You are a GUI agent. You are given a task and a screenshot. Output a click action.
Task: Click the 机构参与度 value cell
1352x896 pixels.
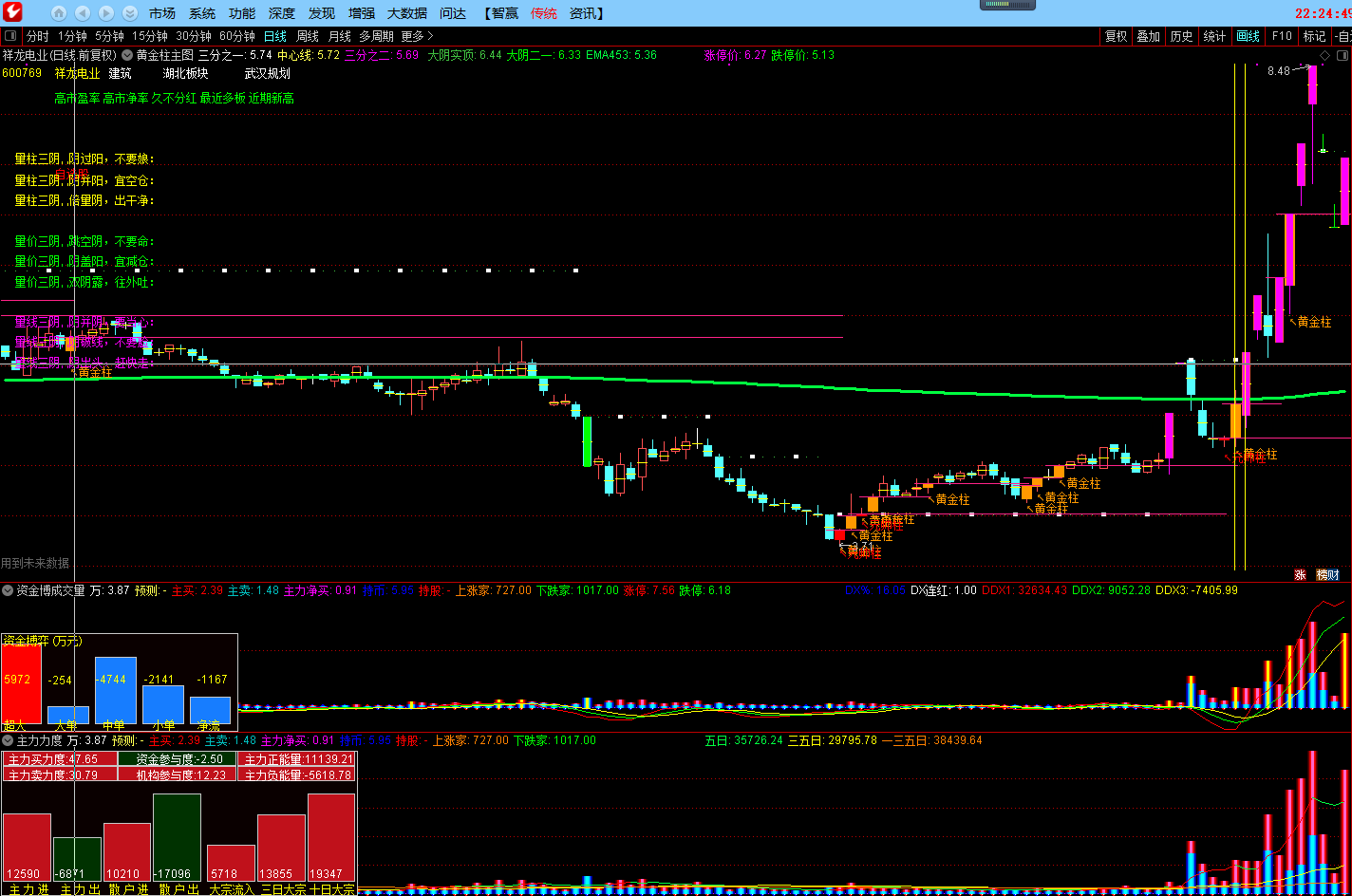point(178,775)
